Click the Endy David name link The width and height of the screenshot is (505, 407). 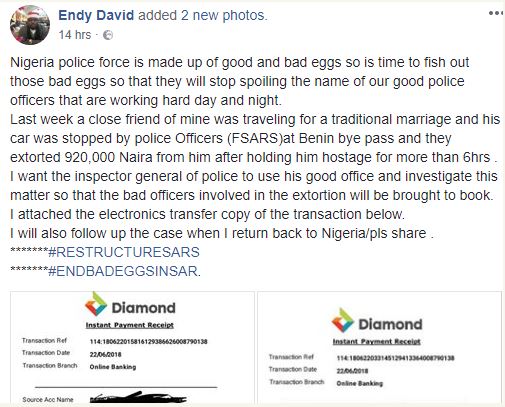(96, 15)
